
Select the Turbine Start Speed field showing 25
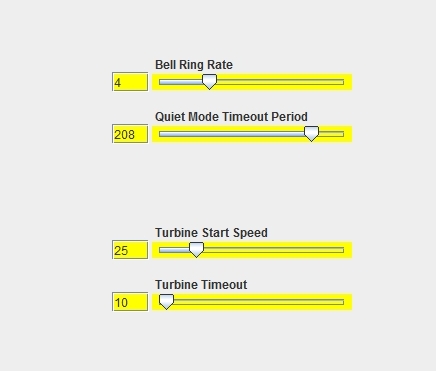click(130, 250)
